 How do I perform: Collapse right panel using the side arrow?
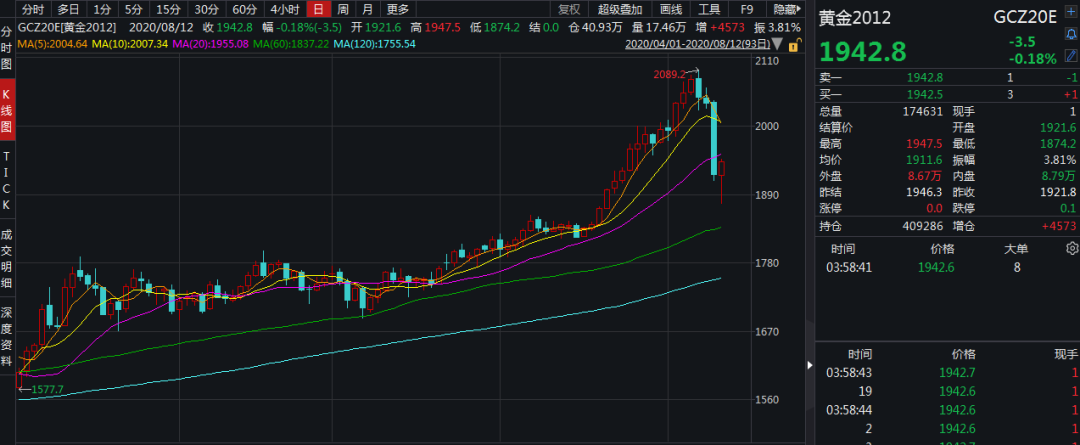(808, 367)
